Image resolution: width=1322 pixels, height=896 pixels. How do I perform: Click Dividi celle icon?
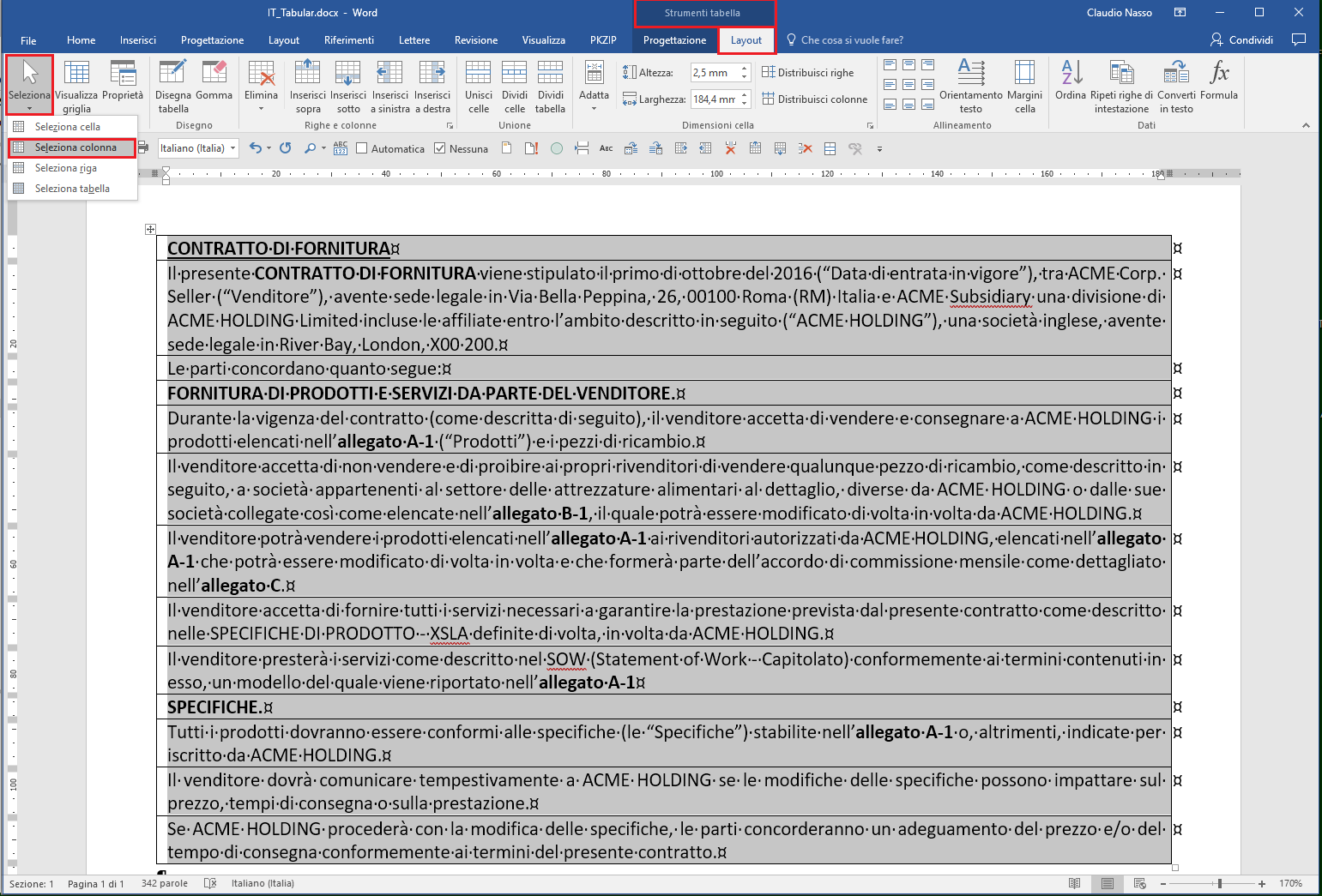point(515,85)
